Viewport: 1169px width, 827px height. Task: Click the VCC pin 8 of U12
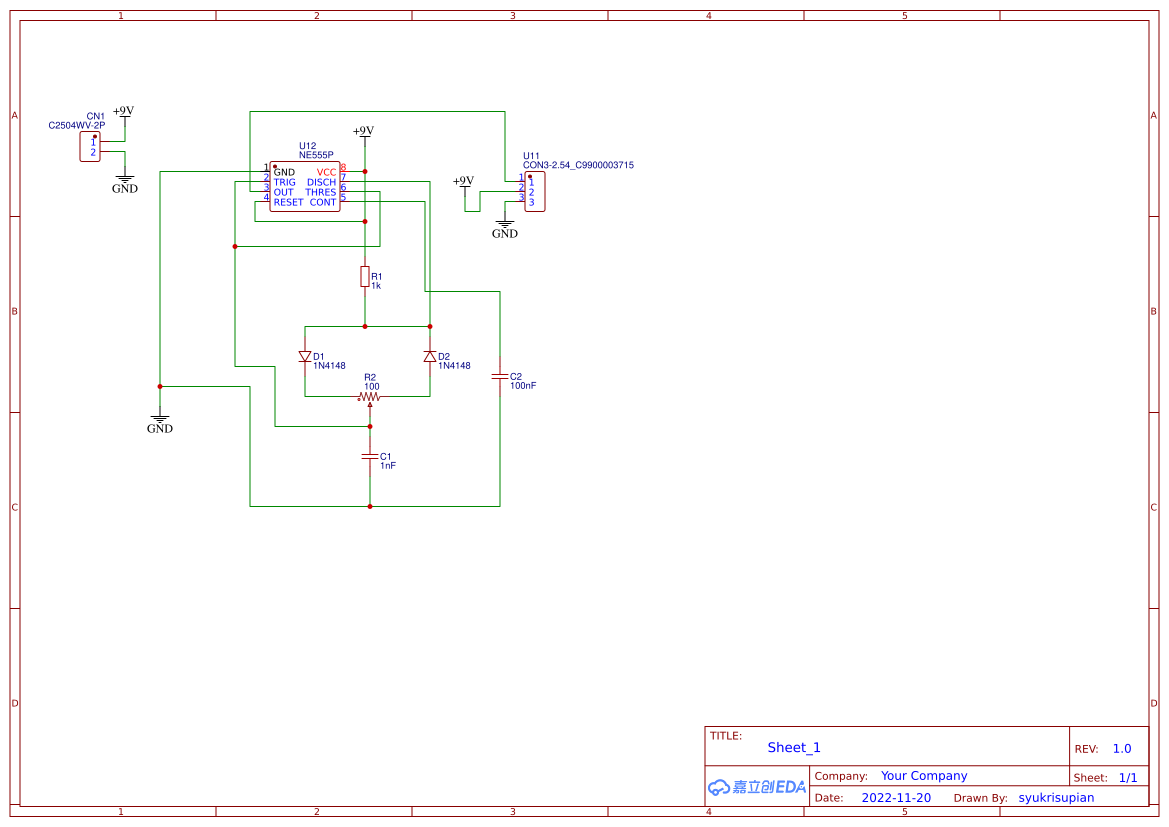click(x=346, y=172)
